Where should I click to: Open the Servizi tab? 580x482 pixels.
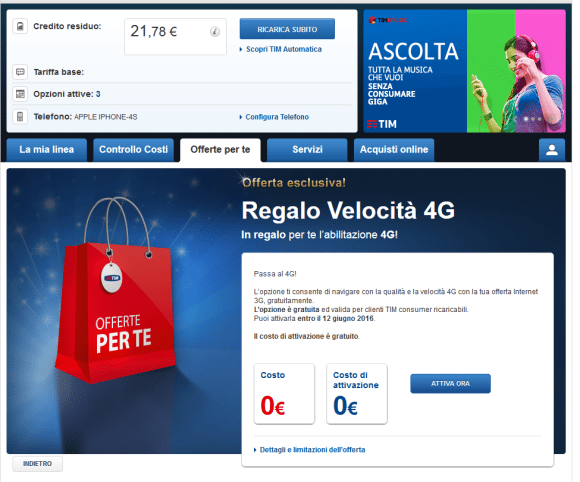click(x=307, y=150)
